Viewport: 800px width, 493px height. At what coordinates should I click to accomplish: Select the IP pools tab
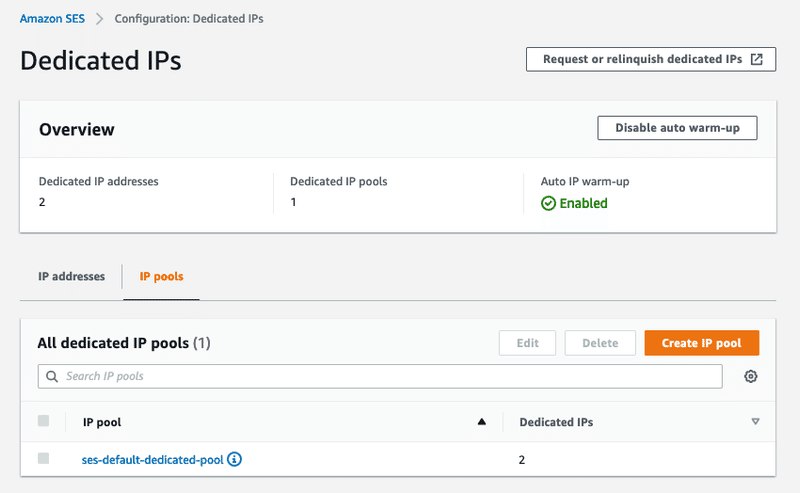[161, 277]
